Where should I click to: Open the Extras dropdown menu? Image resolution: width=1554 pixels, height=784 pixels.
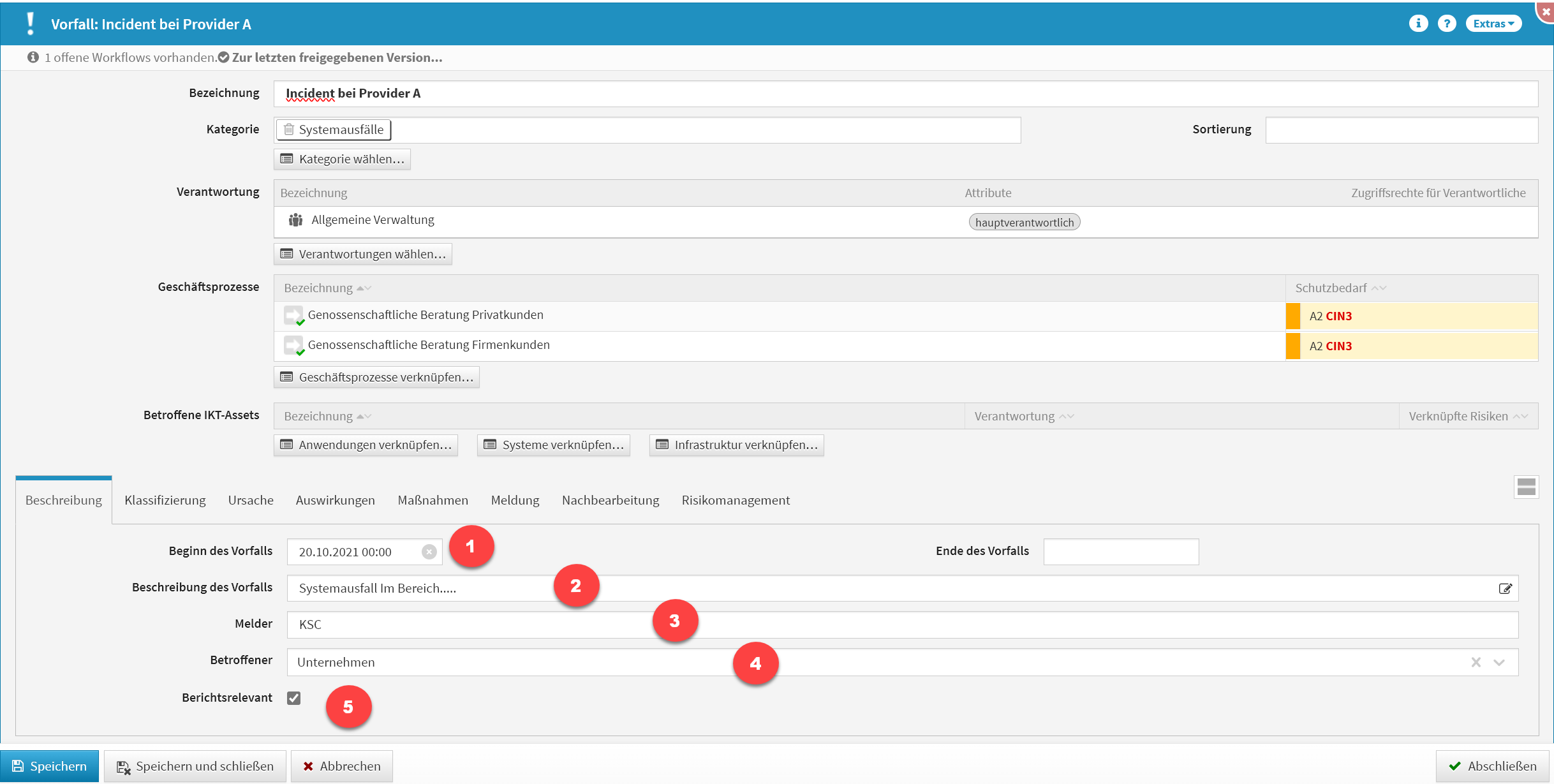[x=1493, y=24]
